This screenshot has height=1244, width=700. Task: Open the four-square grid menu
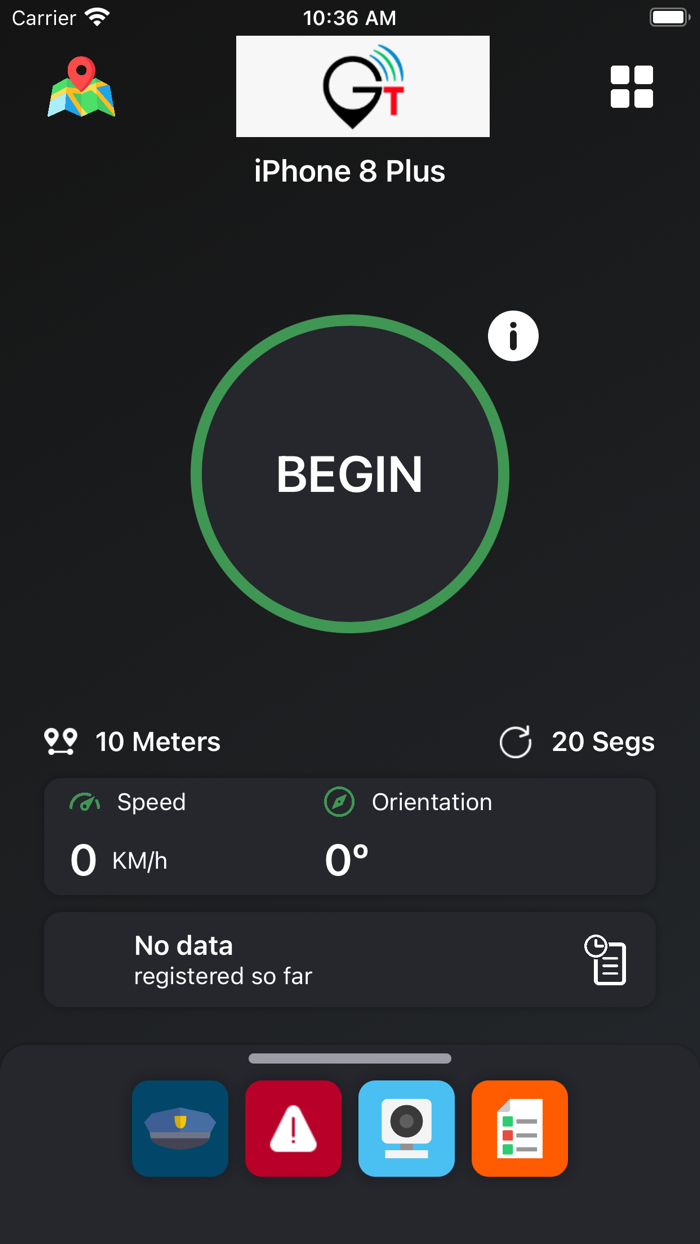pyautogui.click(x=632, y=87)
